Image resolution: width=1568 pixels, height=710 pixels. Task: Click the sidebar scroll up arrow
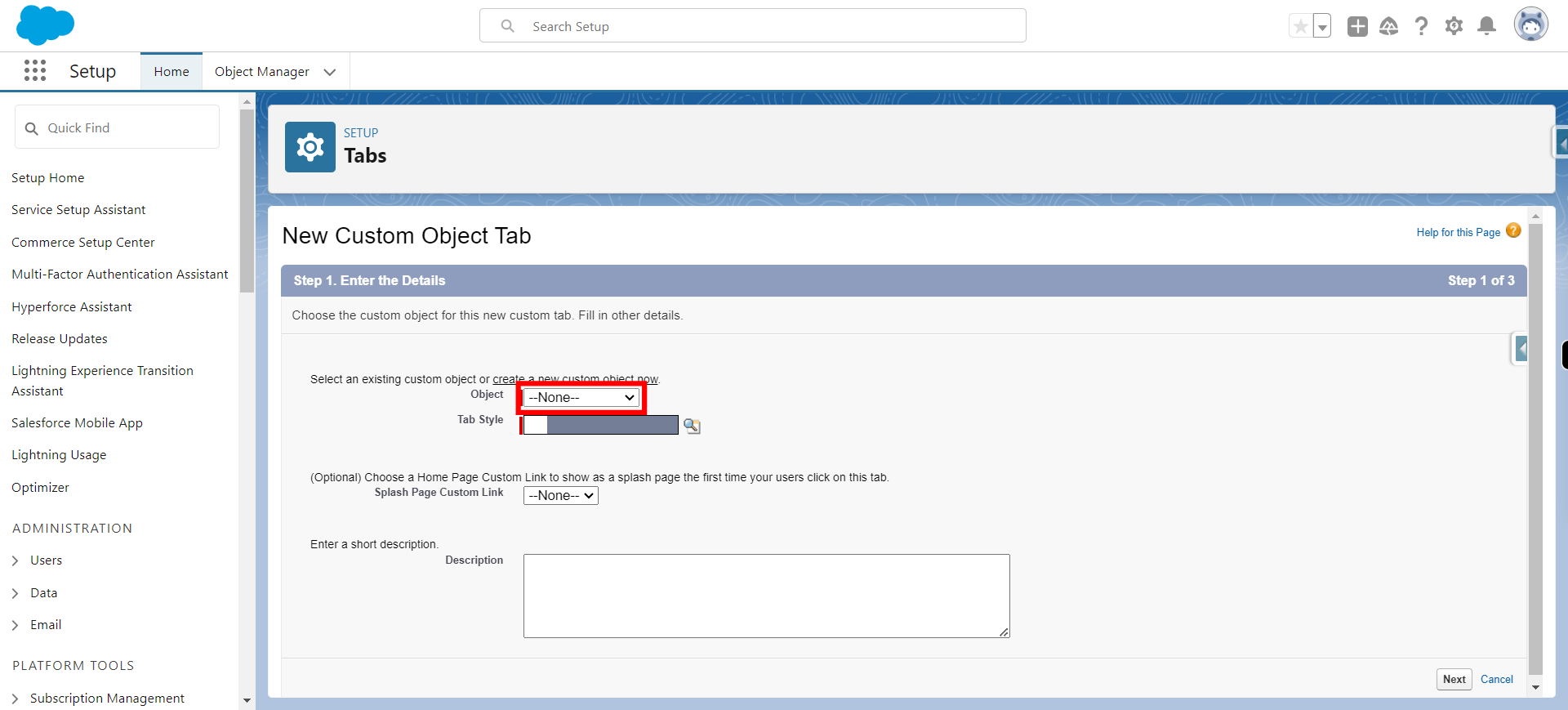coord(247,103)
